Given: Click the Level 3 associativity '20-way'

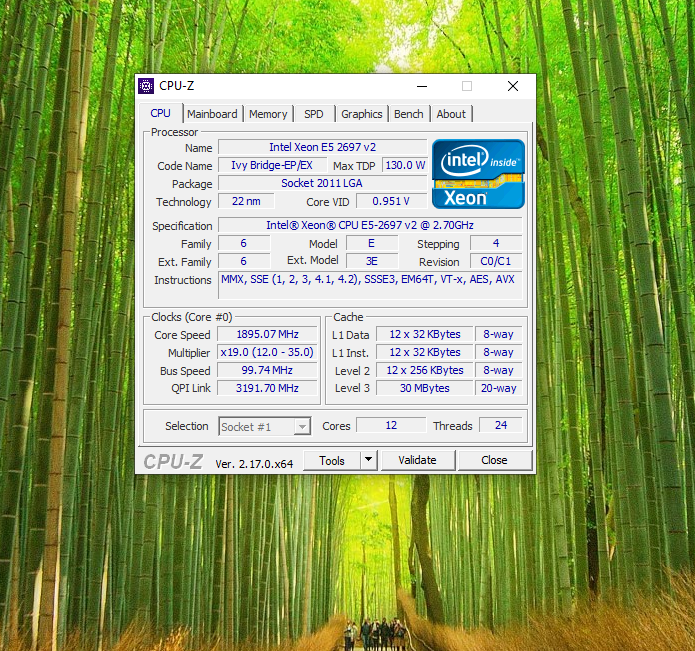Looking at the screenshot, I should point(499,388).
